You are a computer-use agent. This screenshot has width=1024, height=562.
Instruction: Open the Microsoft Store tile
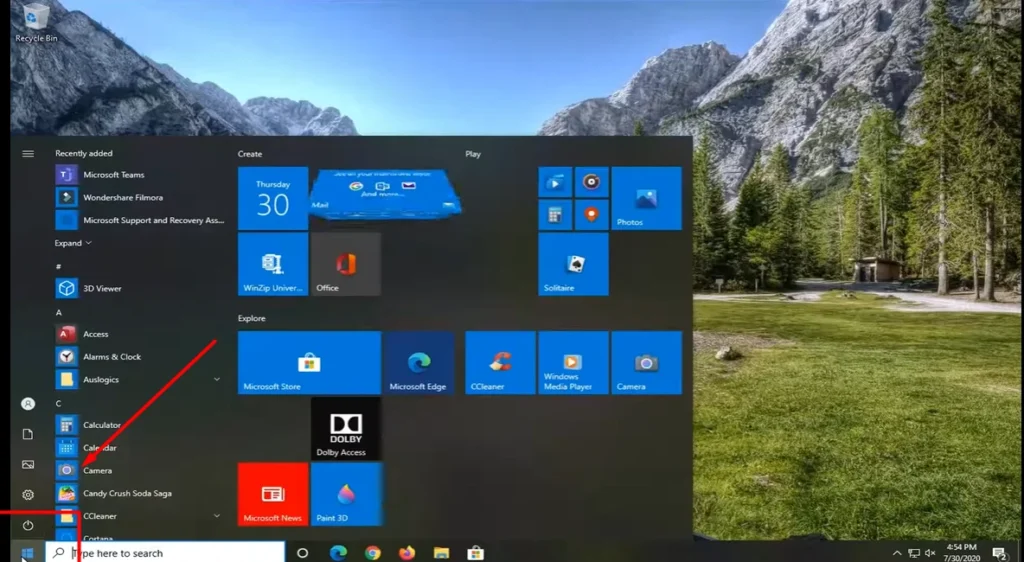tap(310, 363)
